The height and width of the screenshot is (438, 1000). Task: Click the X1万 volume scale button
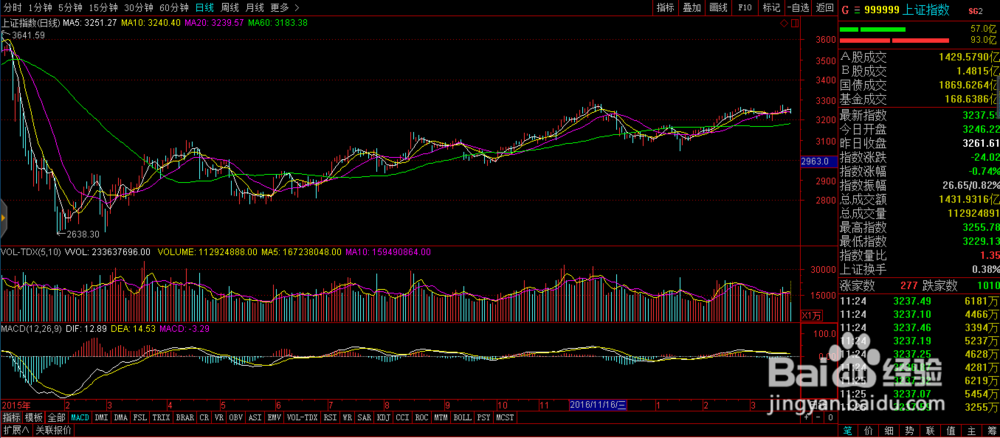click(x=812, y=315)
